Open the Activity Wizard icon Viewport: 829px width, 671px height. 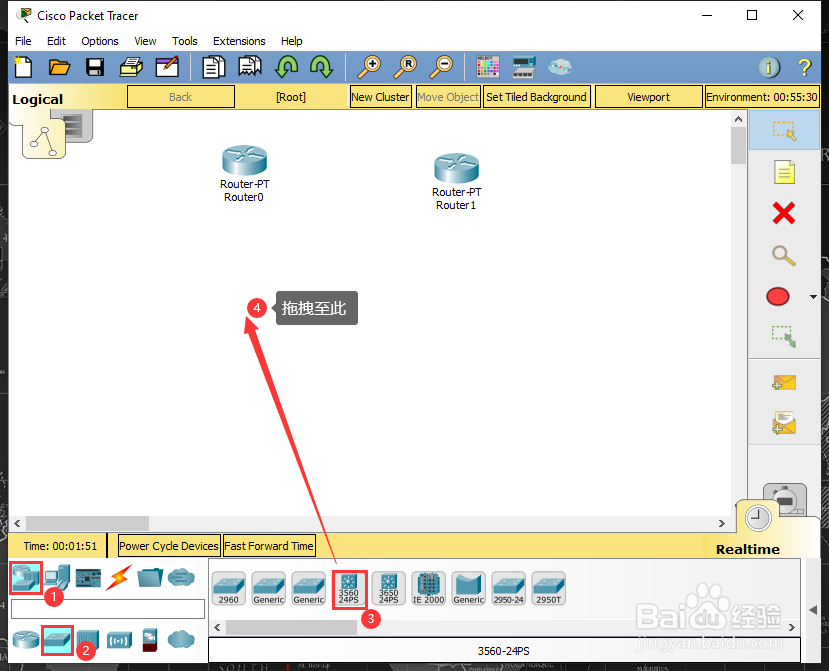point(167,67)
